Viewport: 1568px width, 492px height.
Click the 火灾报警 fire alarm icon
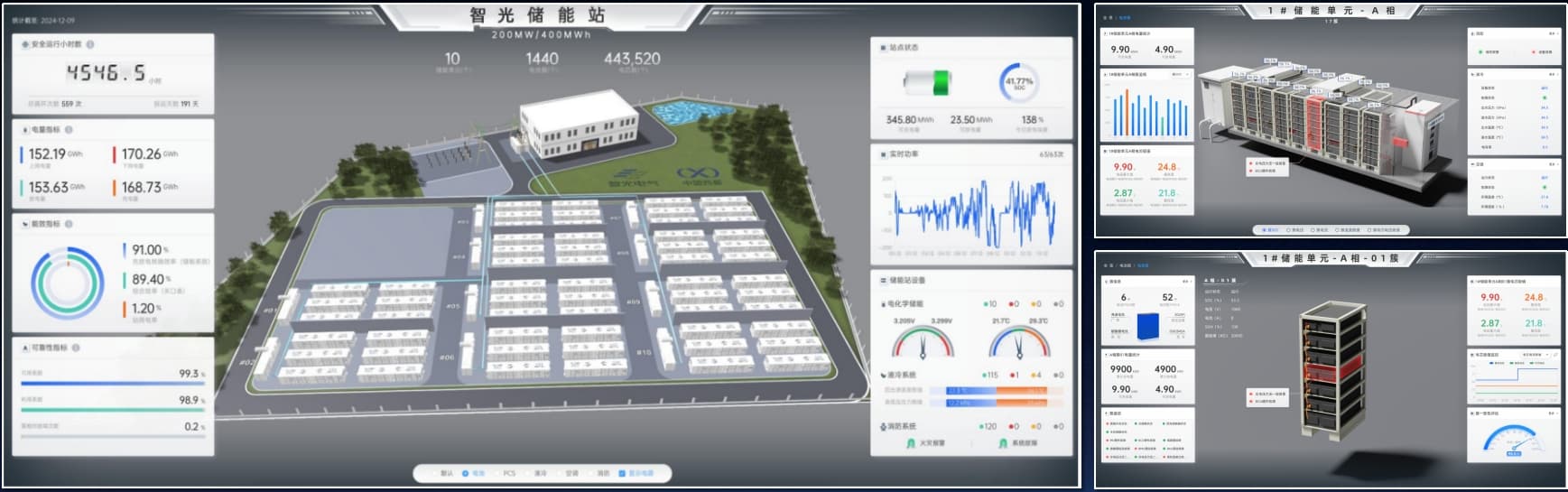911,443
